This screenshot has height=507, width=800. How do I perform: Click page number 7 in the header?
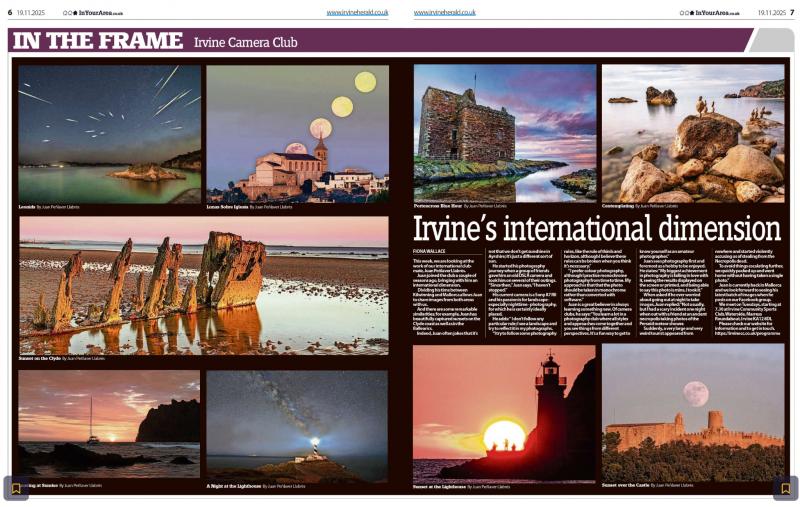791,13
